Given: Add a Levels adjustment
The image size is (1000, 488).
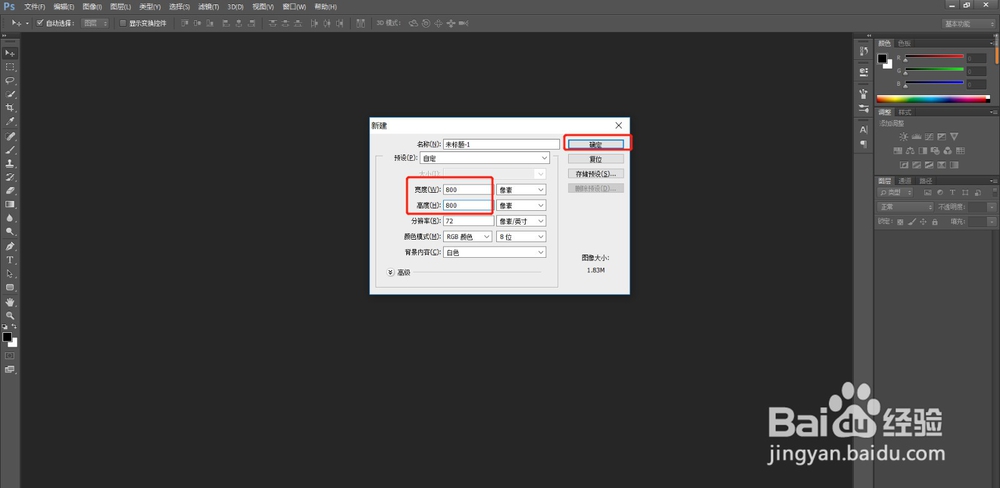Looking at the screenshot, I should 916,137.
